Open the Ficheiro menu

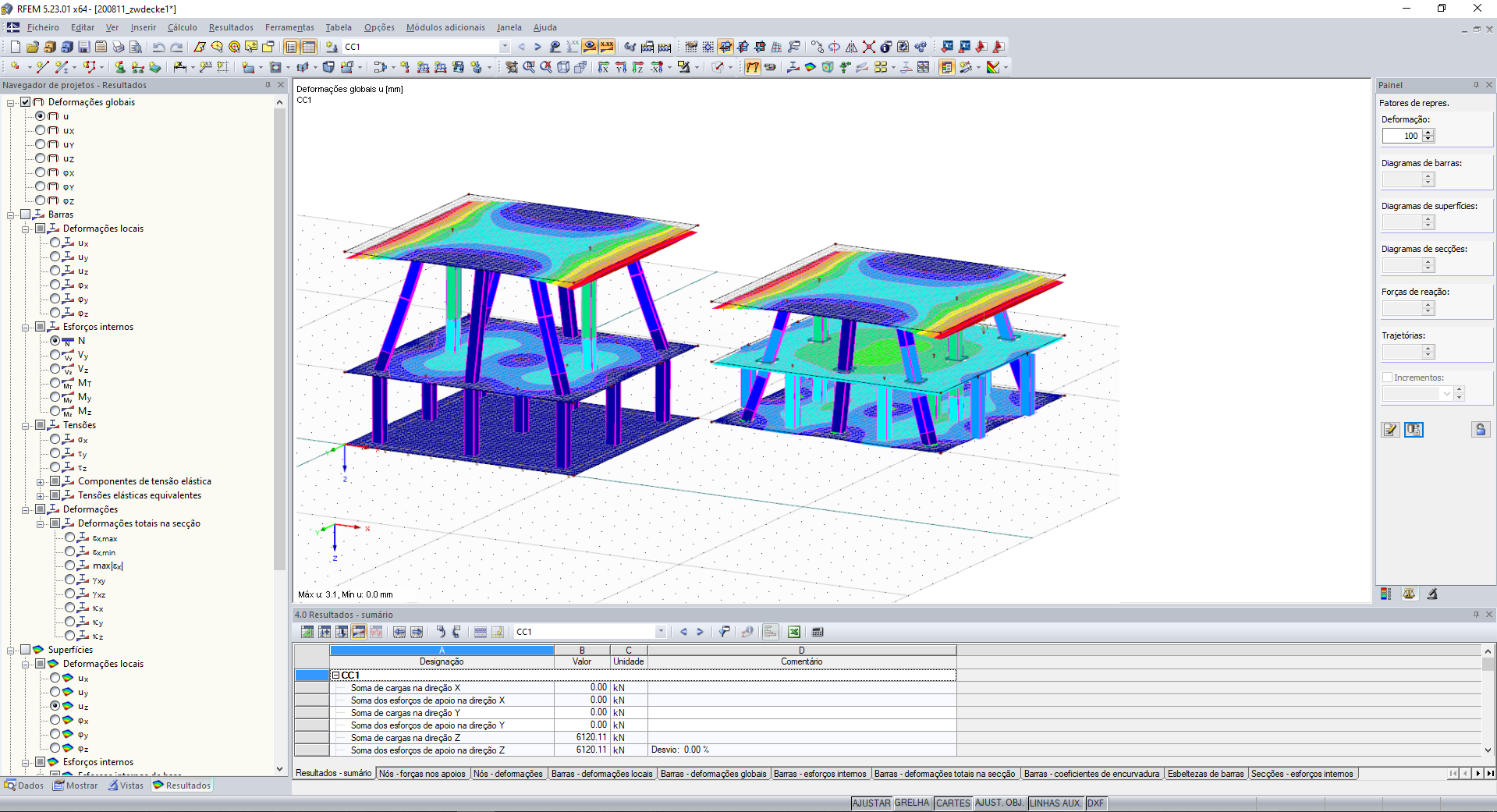click(x=43, y=27)
